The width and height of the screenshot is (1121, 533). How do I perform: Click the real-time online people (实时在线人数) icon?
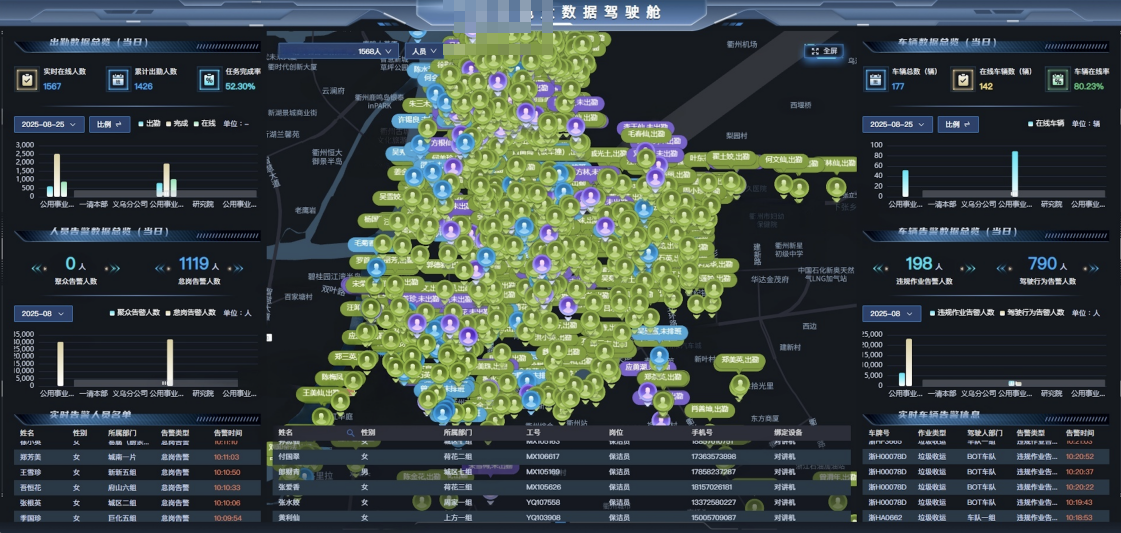click(27, 79)
